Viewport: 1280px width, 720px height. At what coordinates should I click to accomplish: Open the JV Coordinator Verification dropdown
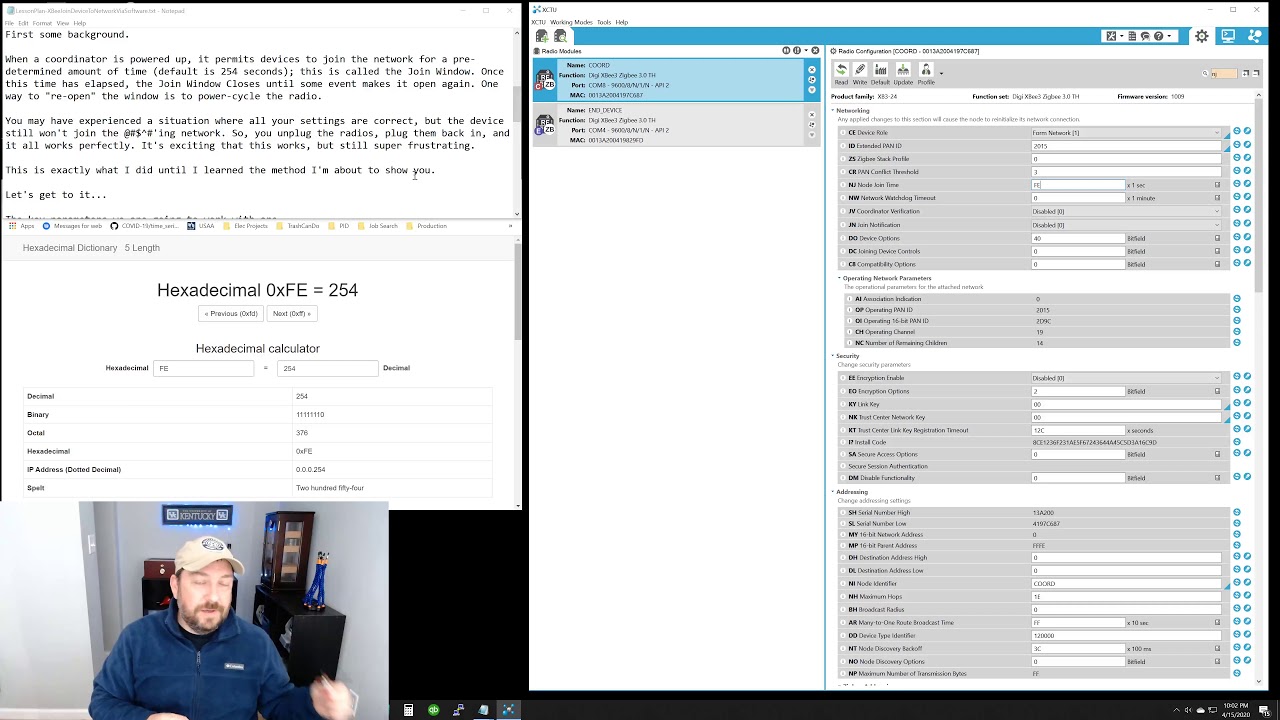point(1126,211)
